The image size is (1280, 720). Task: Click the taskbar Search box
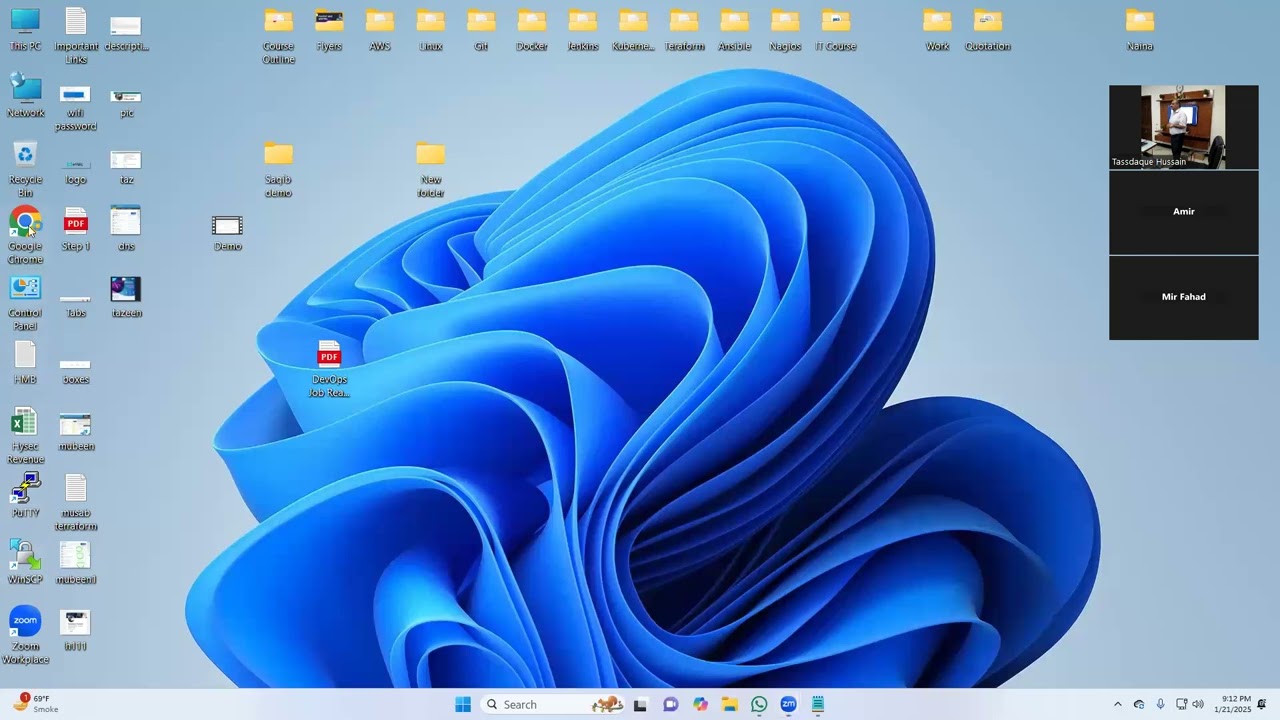[x=553, y=704]
